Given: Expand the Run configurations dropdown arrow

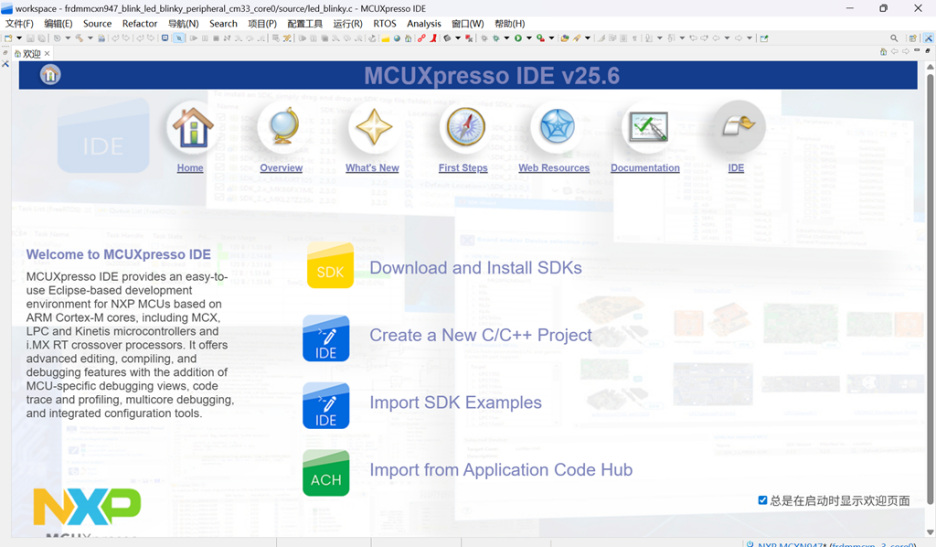Looking at the screenshot, I should pyautogui.click(x=529, y=38).
